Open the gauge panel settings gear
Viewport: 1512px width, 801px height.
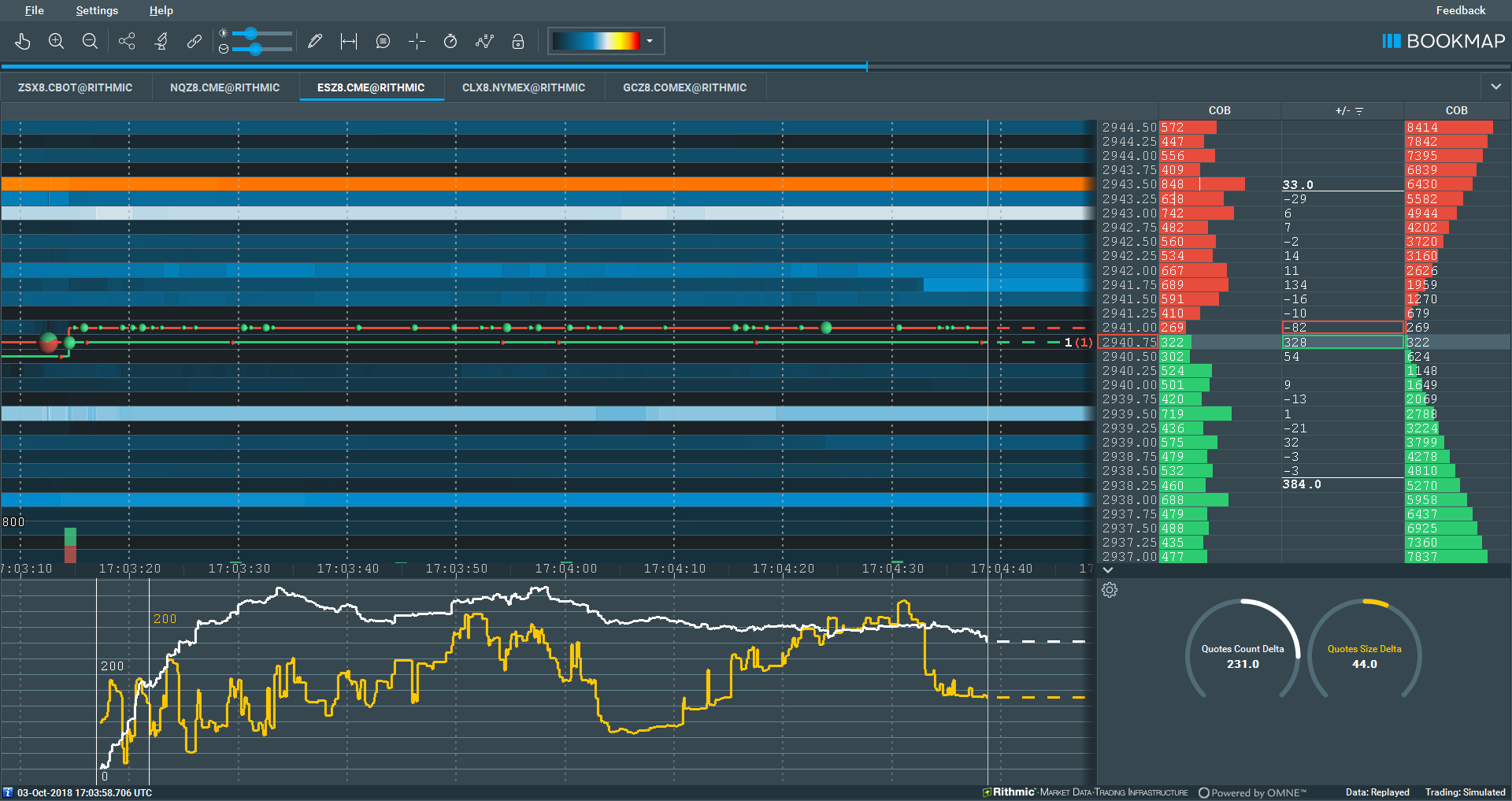[1110, 590]
